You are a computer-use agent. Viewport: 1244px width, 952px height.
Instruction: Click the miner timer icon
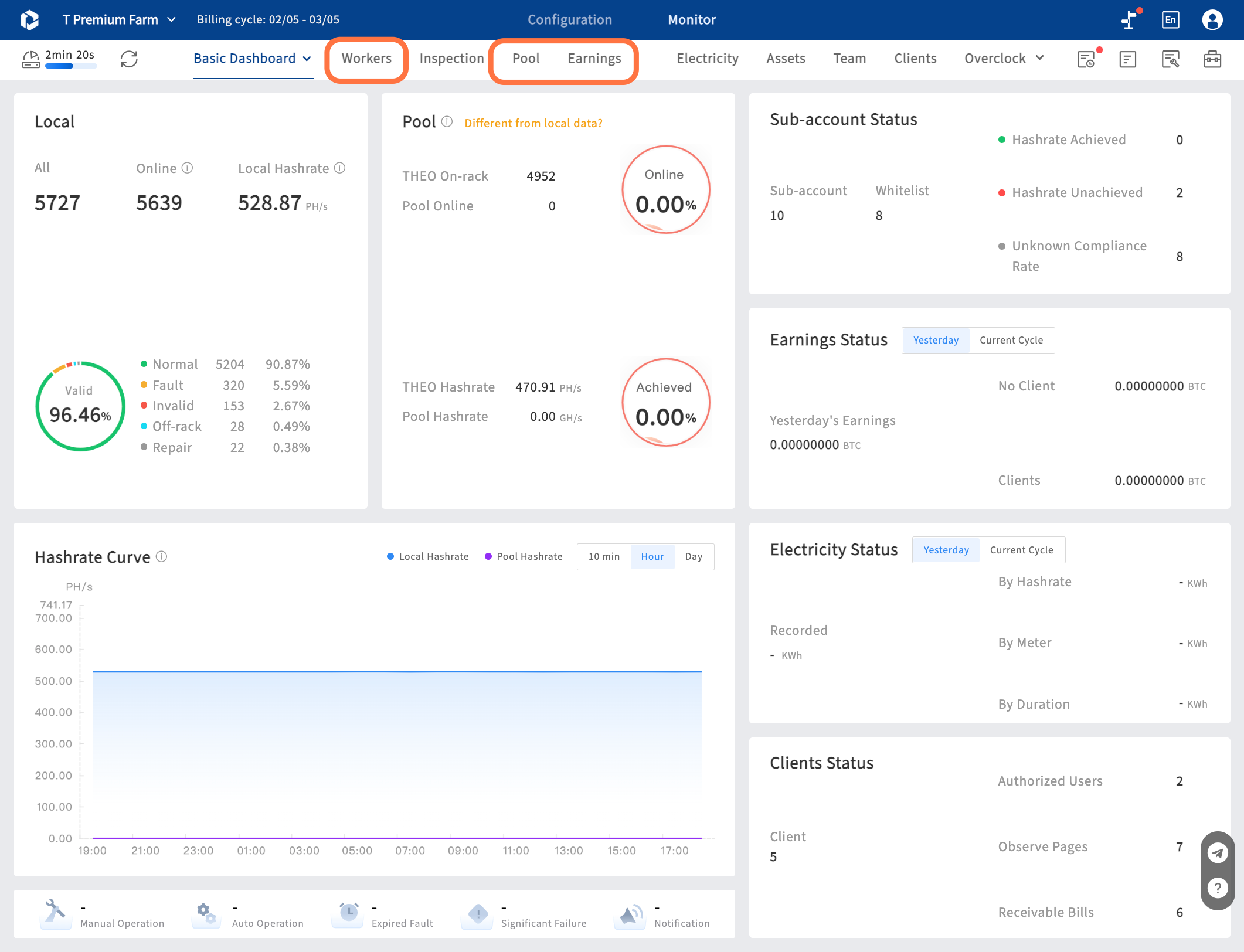coord(30,59)
